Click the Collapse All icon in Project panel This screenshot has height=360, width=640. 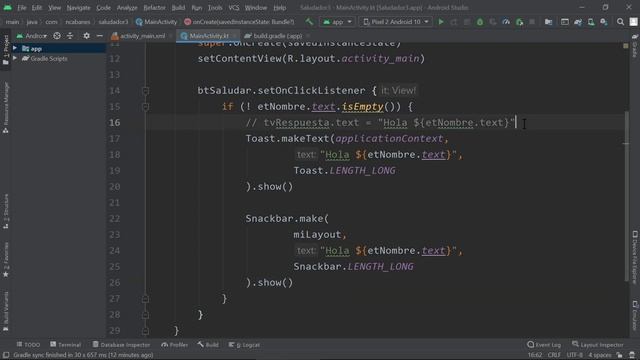tap(70, 36)
